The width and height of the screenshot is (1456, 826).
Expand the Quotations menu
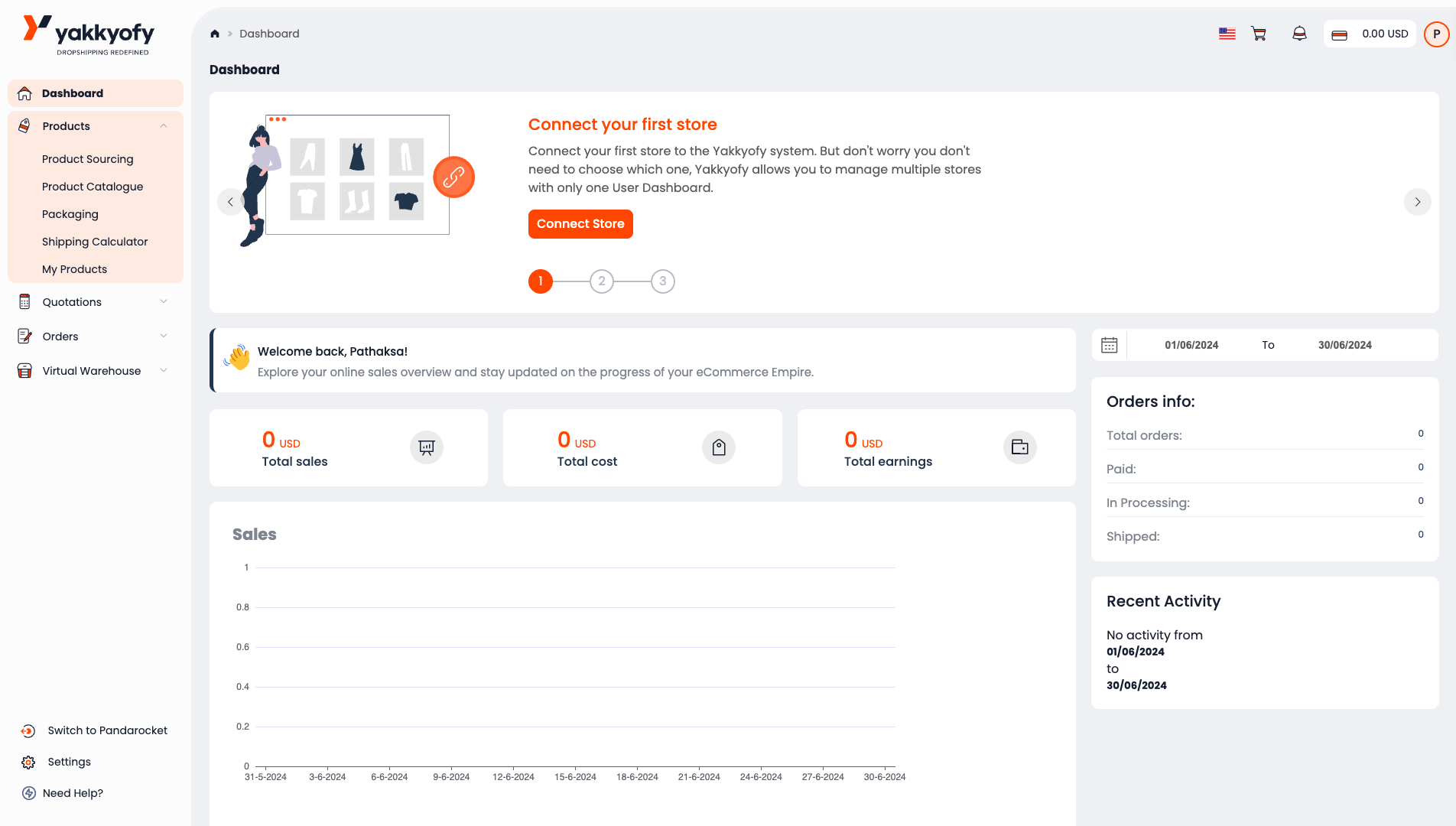tap(164, 302)
